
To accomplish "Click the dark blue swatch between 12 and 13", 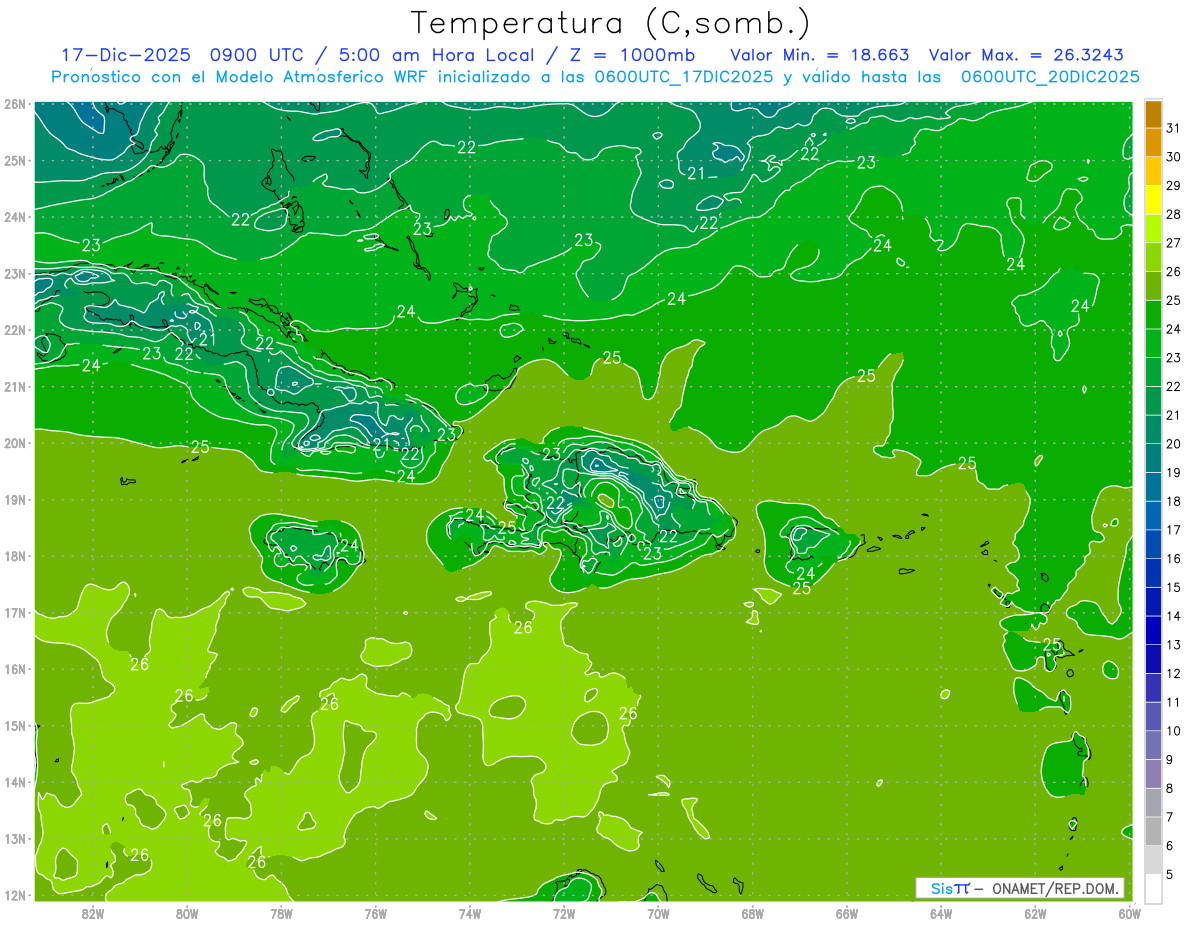I will [1154, 659].
